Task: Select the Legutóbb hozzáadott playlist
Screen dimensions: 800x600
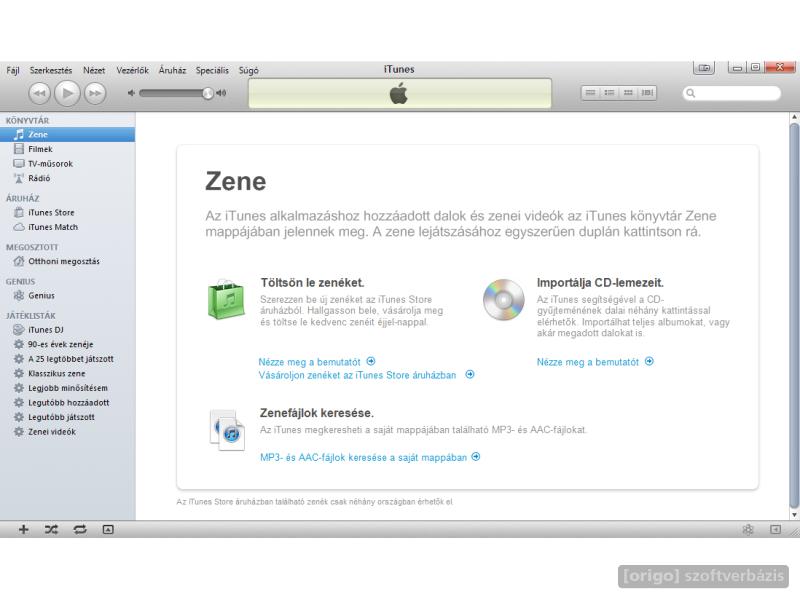Action: 67,403
